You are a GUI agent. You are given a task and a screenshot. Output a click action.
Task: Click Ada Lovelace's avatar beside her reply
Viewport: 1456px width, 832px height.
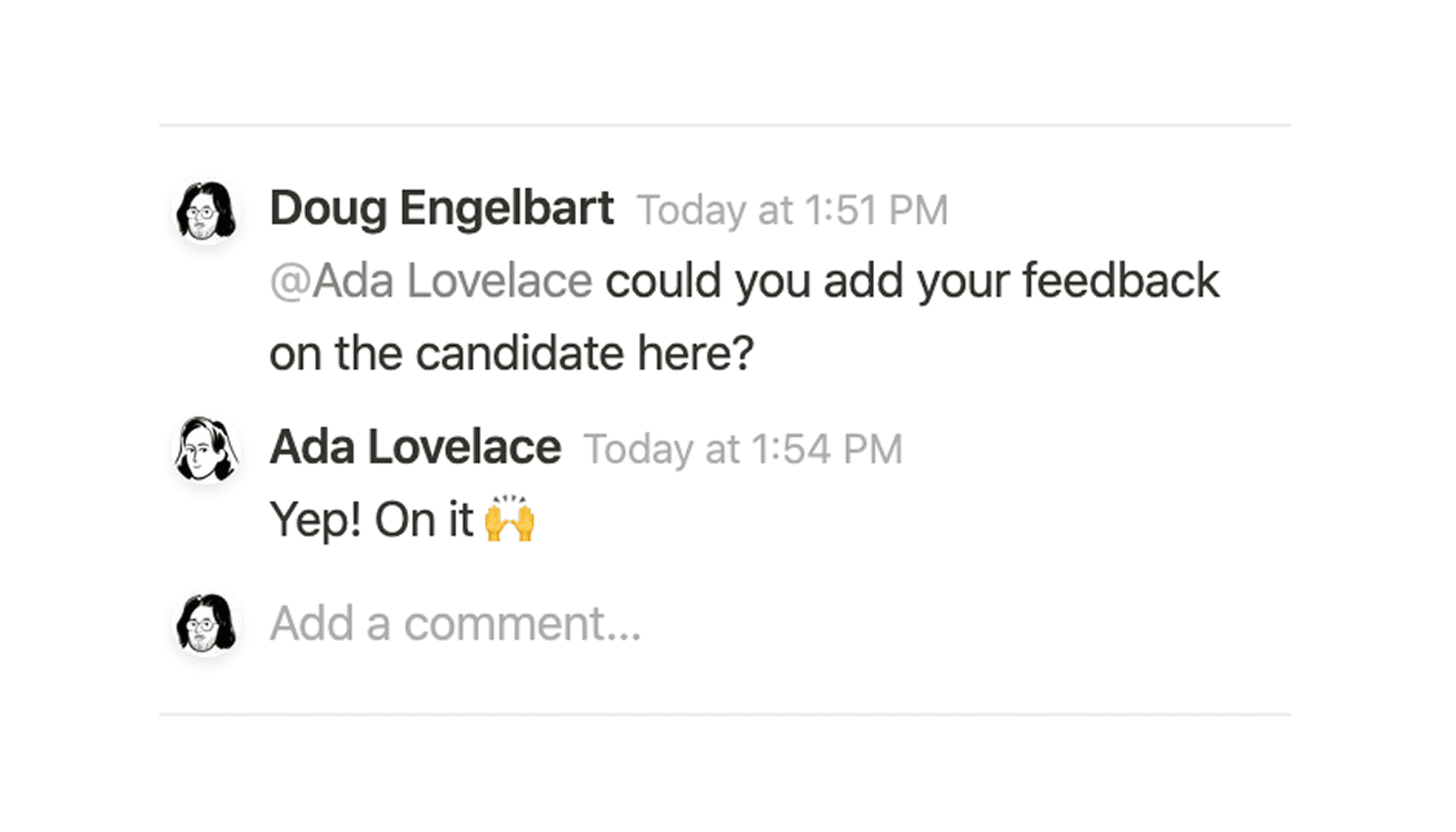(206, 449)
